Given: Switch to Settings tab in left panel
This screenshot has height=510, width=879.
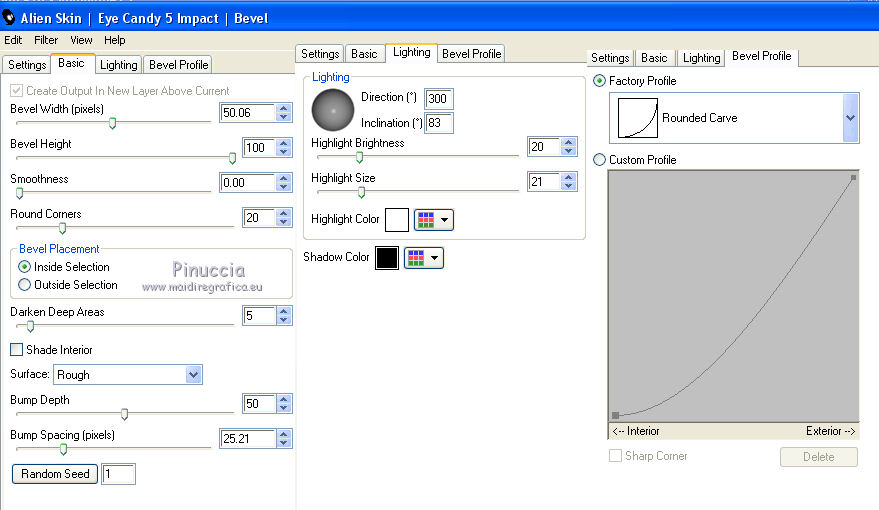Looking at the screenshot, I should 27,64.
